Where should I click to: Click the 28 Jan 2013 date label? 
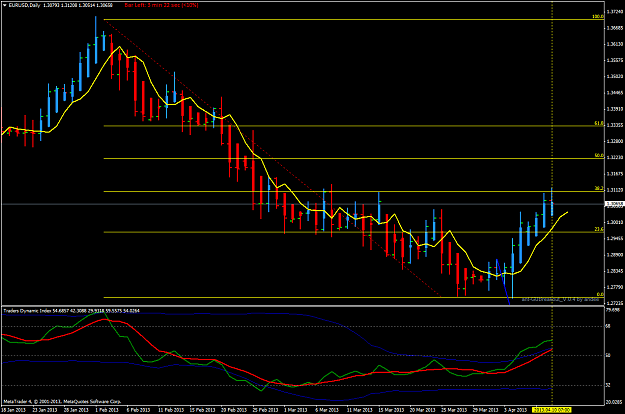[76, 410]
